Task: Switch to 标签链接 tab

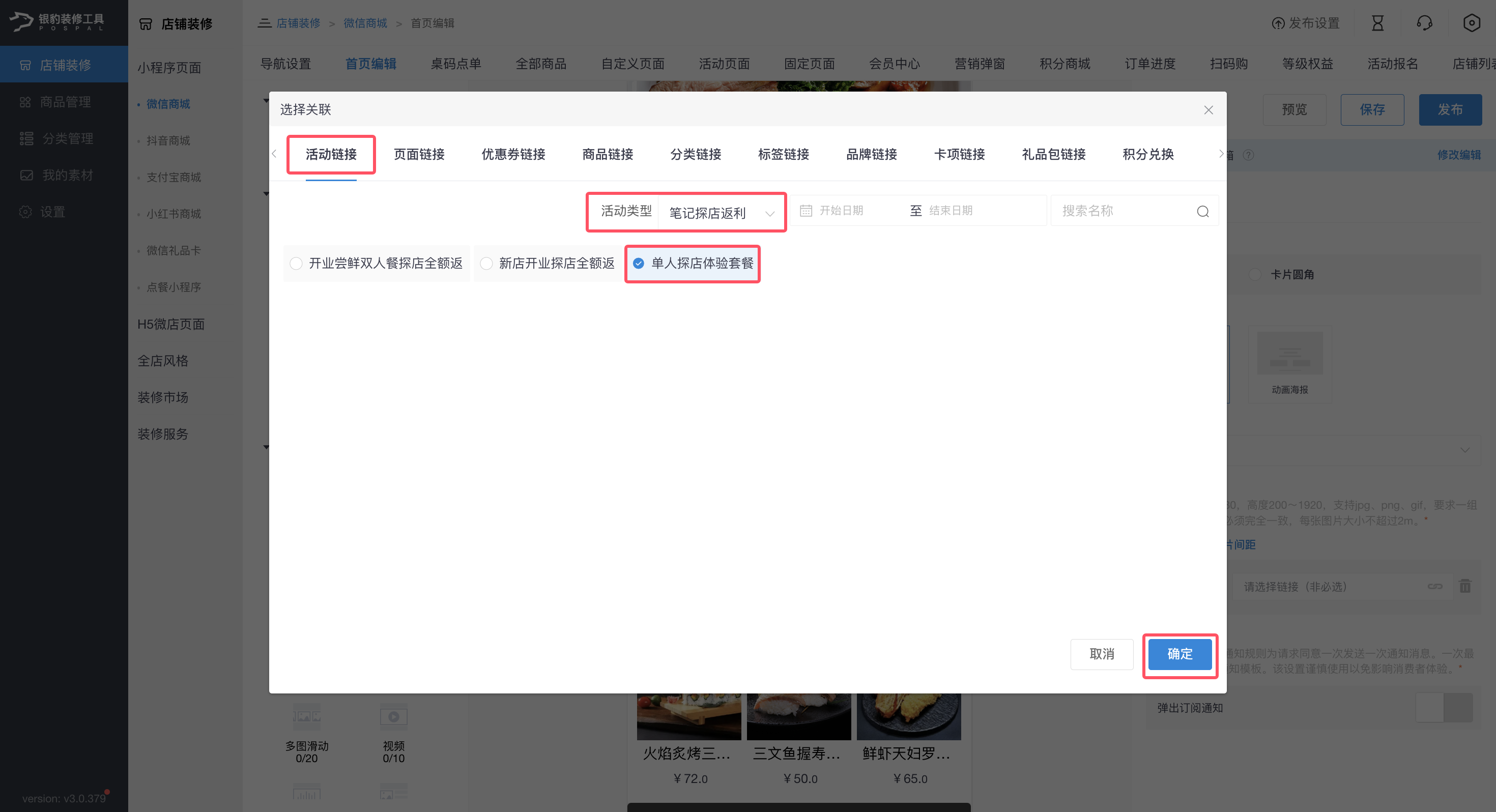Action: 784,154
